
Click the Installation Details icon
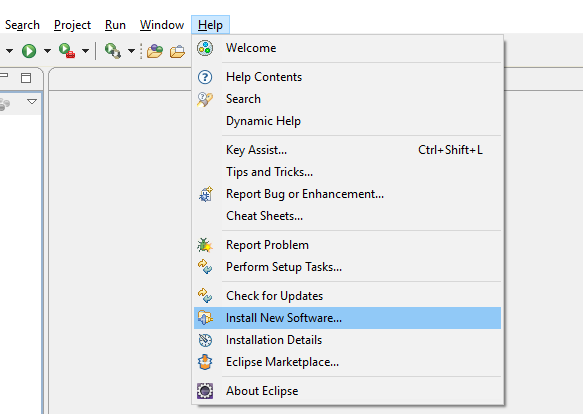205,340
